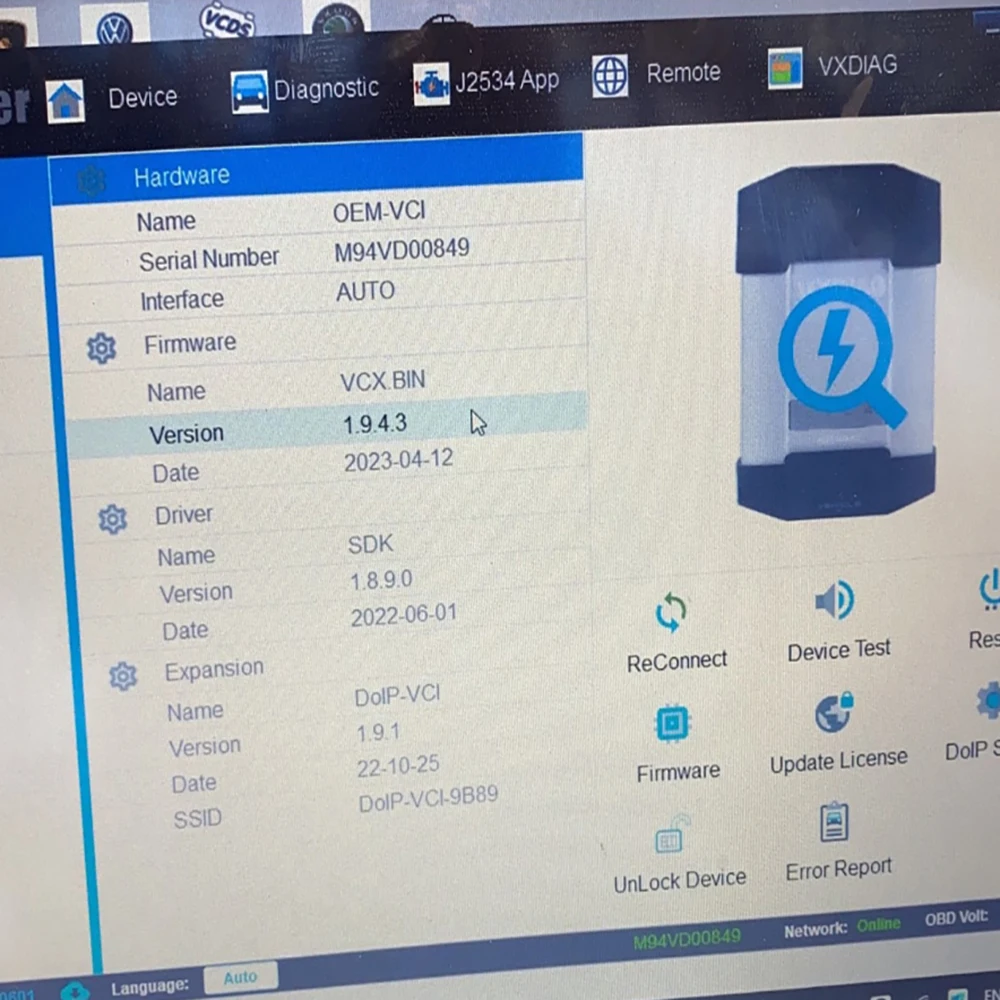Screen dimensions: 1000x1000
Task: Click the Error Report clipboard icon
Action: (834, 823)
